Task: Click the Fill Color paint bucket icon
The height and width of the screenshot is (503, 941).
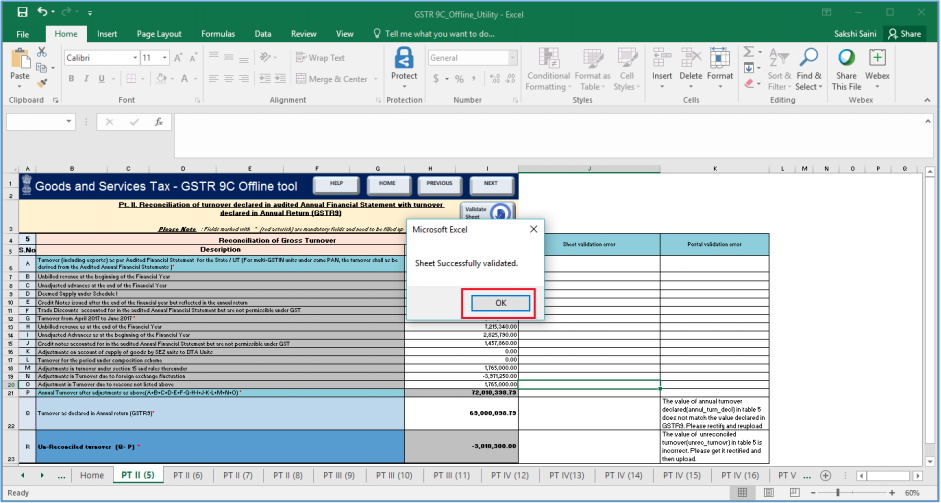Action: pyautogui.click(x=161, y=79)
